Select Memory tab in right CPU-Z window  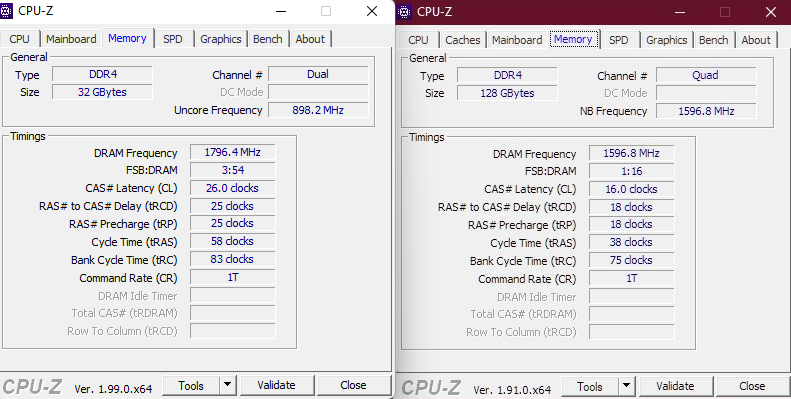573,39
